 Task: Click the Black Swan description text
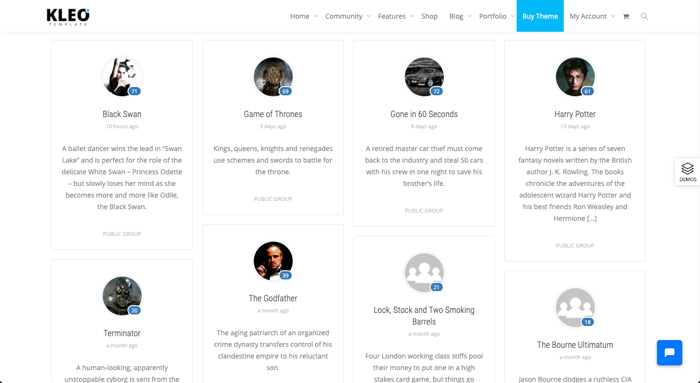point(122,178)
